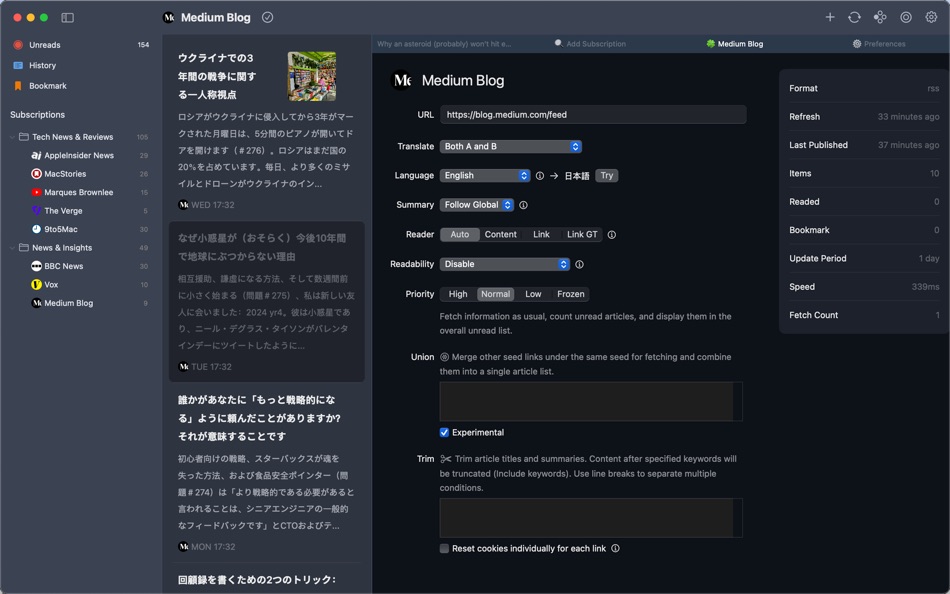Click the Try translation button
This screenshot has height=594, width=950.
coord(606,176)
